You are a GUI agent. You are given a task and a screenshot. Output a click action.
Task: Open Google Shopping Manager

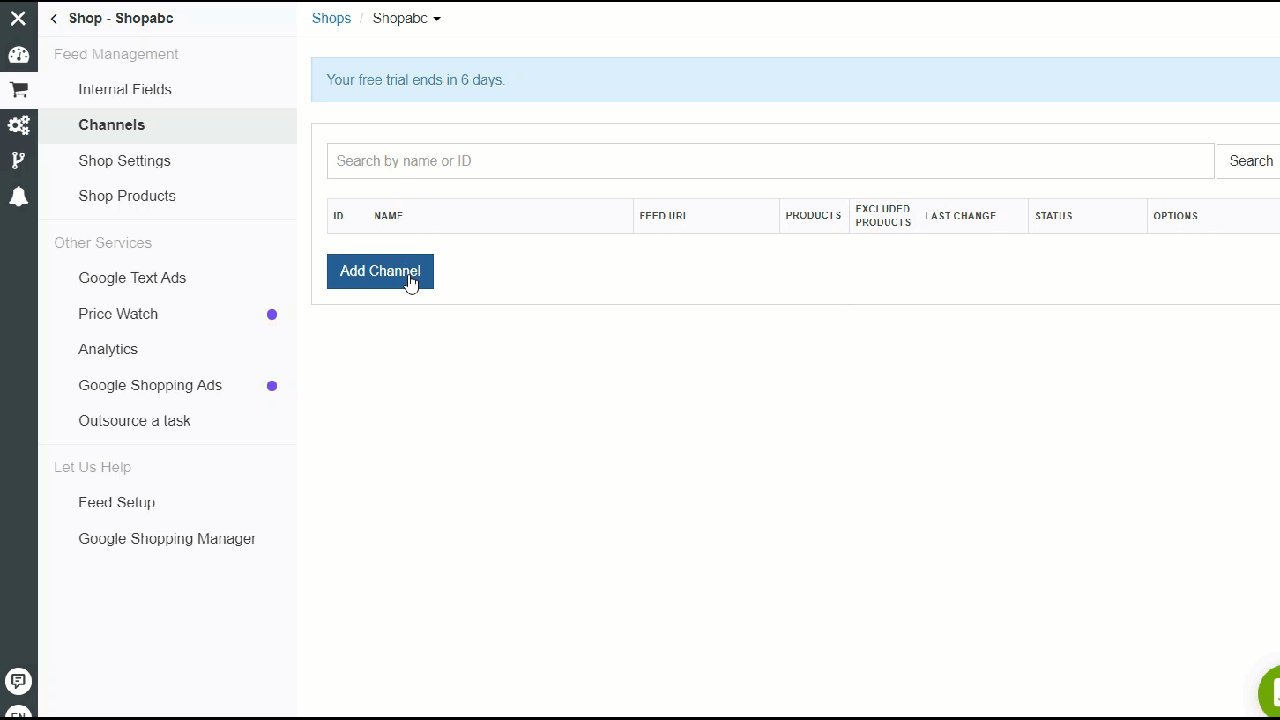(x=167, y=539)
